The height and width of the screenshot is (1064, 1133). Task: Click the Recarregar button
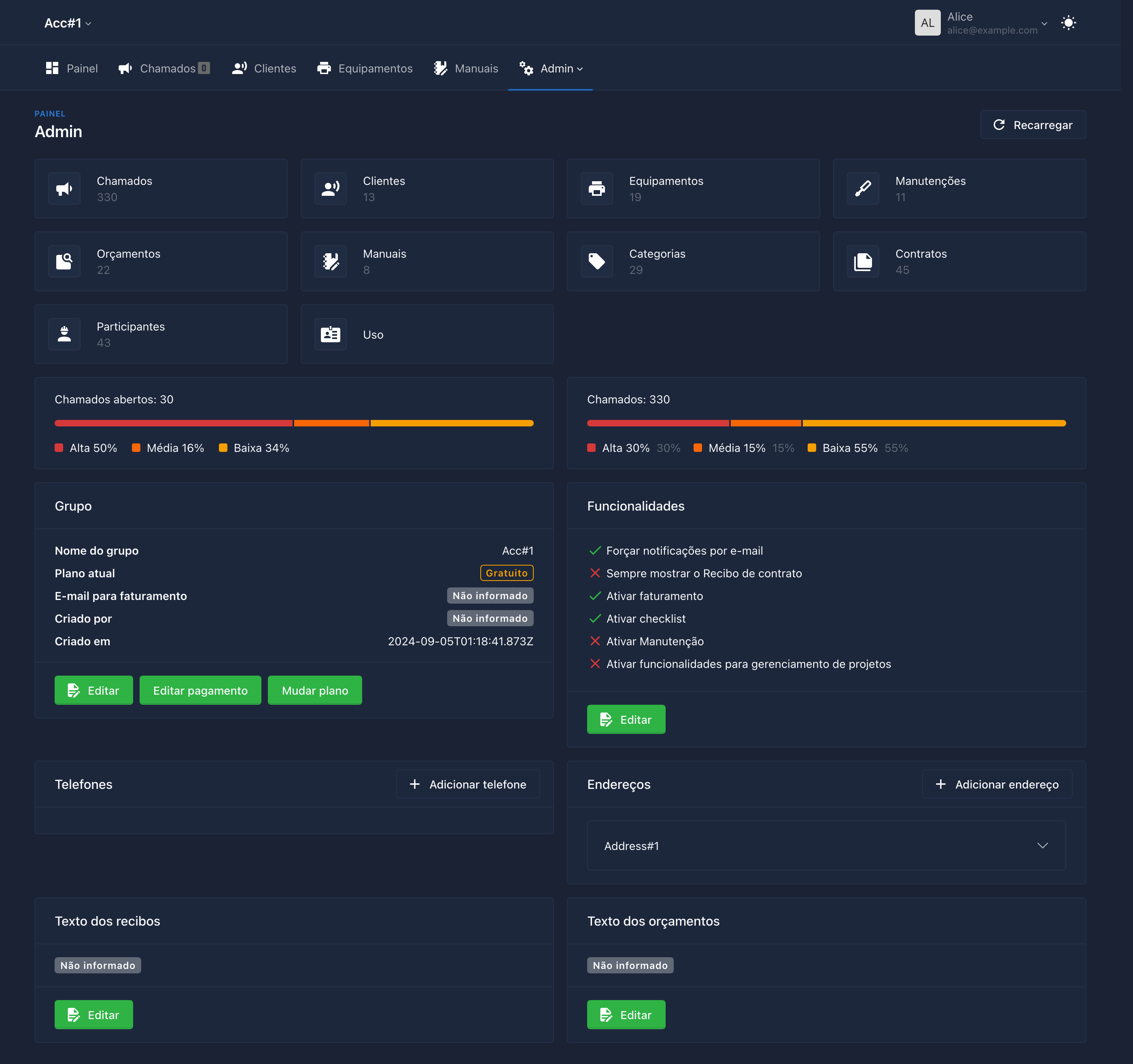click(x=1033, y=125)
